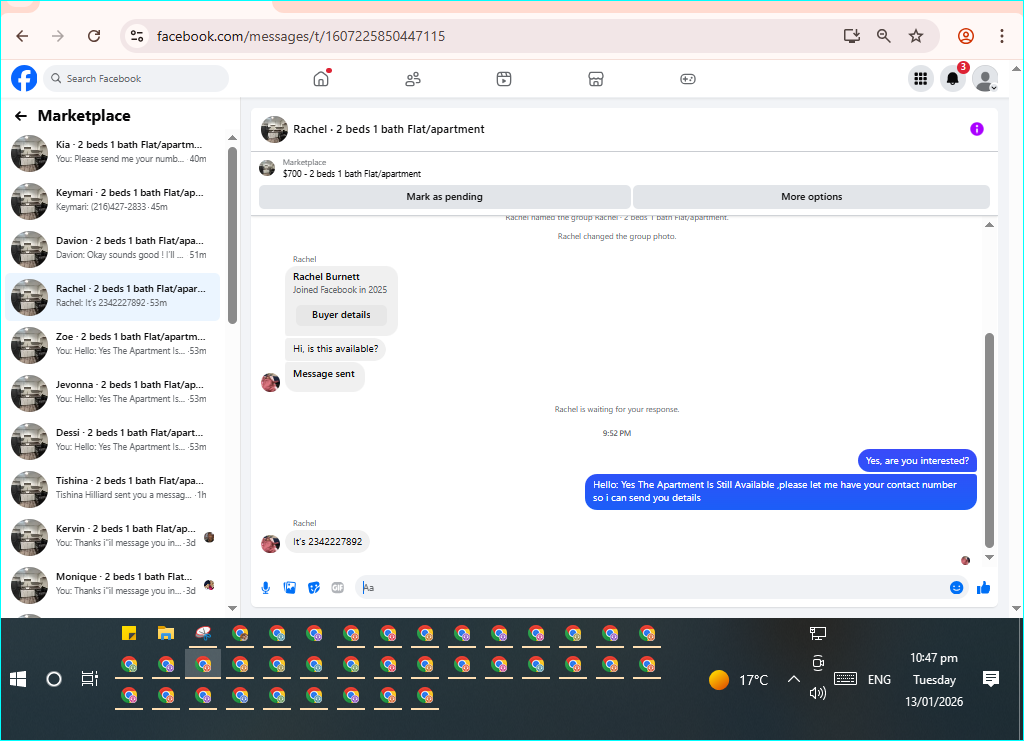Bookmark this page with star icon
Image resolution: width=1024 pixels, height=741 pixels.
tap(916, 36)
